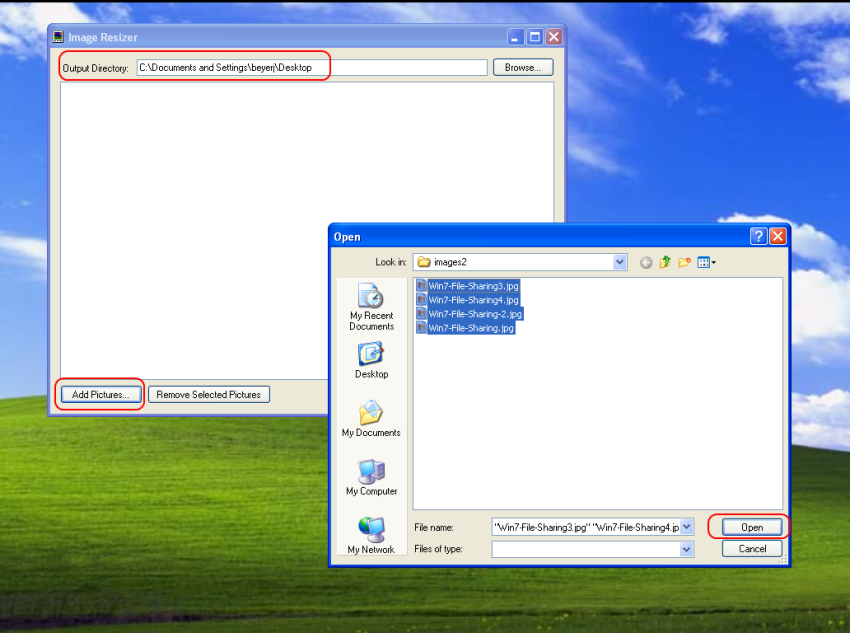The width and height of the screenshot is (850, 633).
Task: Click file icon of Win7-File-Sharing3.jpg
Action: [421, 285]
